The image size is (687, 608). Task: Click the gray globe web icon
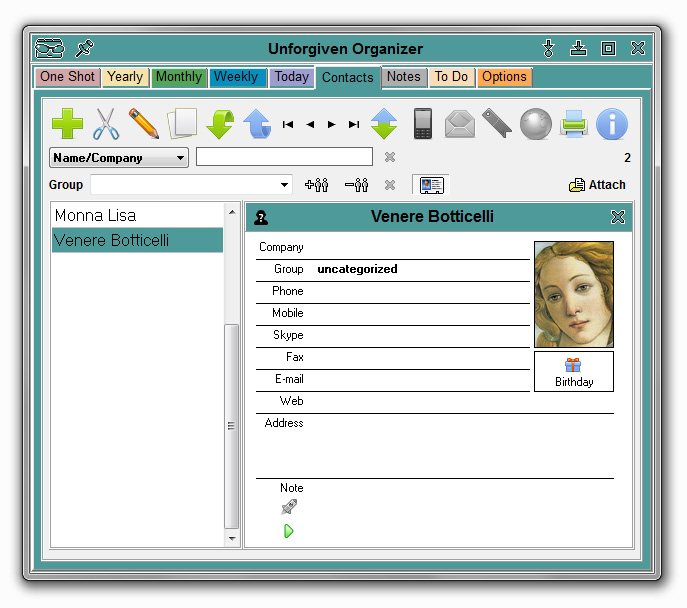tap(535, 124)
